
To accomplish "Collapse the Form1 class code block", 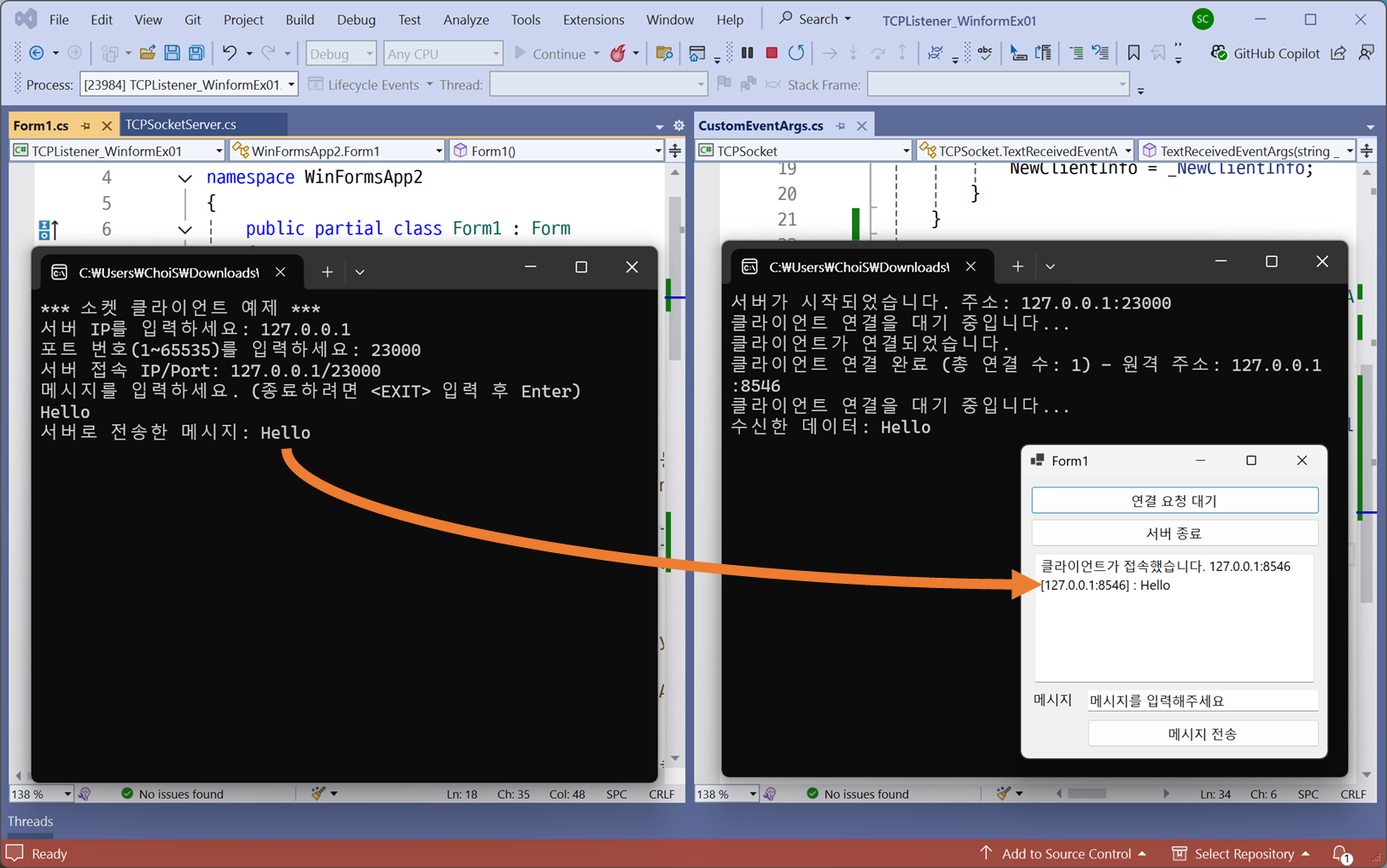I will (x=184, y=230).
